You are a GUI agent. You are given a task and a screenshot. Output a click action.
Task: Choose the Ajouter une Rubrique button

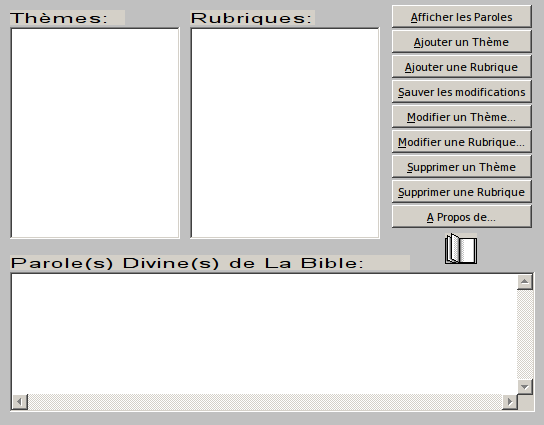tap(461, 67)
